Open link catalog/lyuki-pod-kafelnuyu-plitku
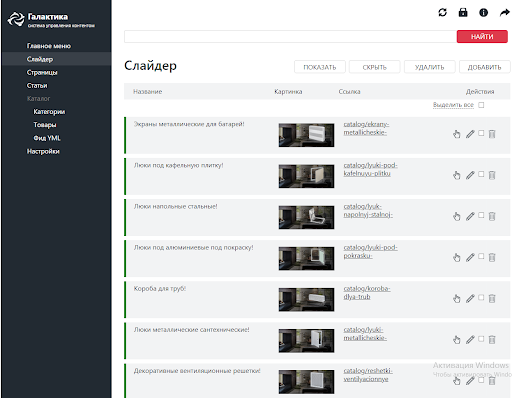Viewport: 512px width, 398px height. click(x=370, y=169)
